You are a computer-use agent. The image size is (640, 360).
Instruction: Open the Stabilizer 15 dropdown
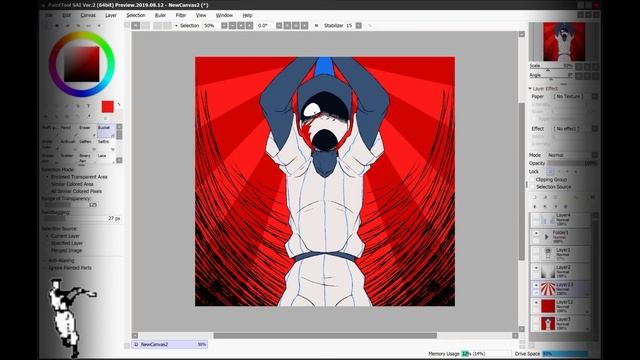tap(358, 26)
